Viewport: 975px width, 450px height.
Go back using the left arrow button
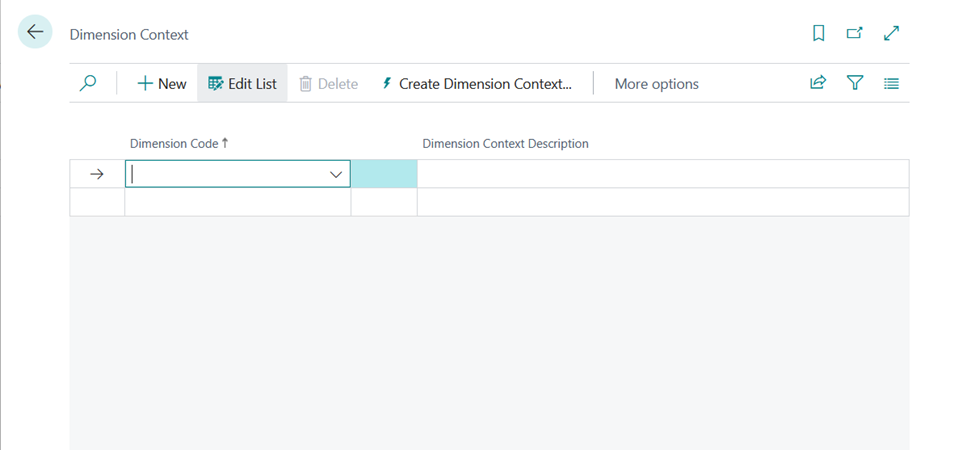35,33
